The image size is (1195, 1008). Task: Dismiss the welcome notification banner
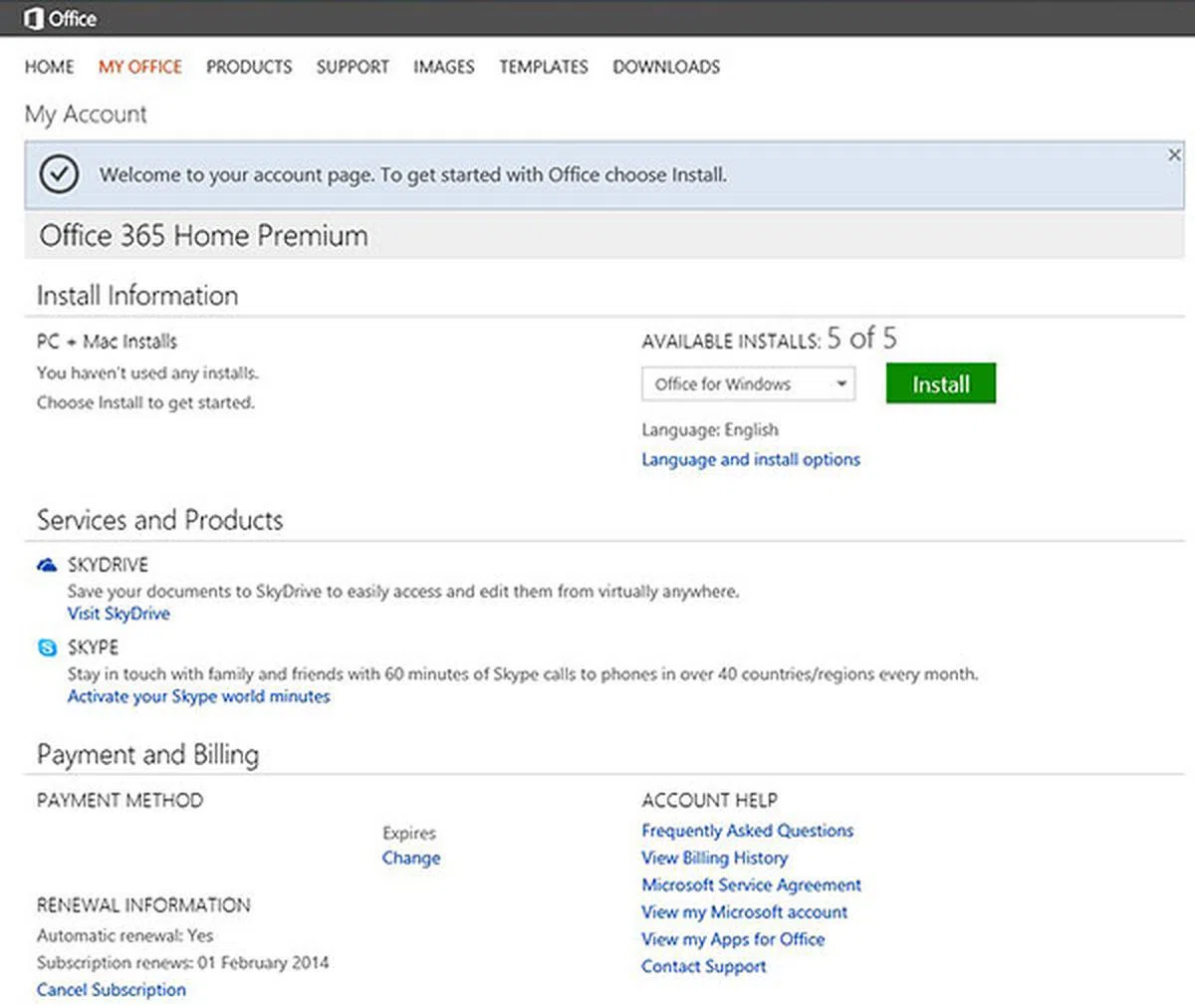point(1174,154)
